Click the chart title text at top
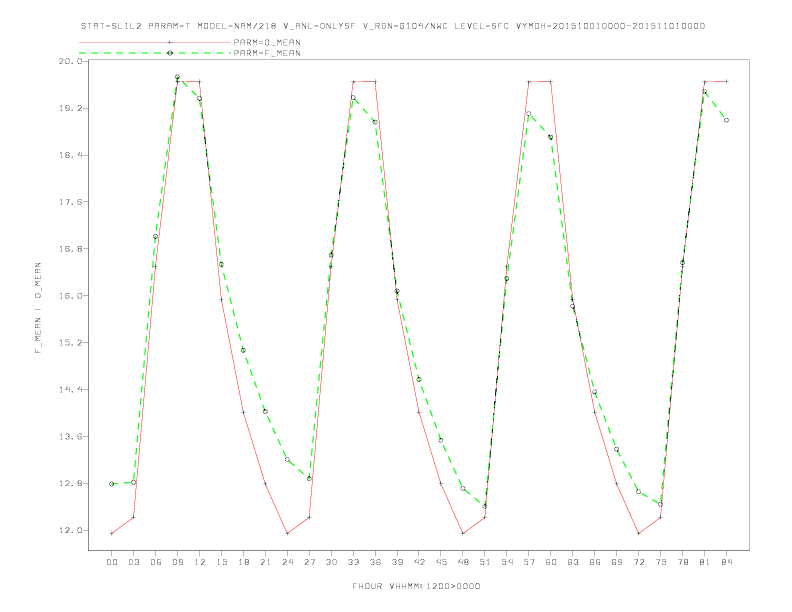This screenshot has width=792, height=612. tap(393, 26)
